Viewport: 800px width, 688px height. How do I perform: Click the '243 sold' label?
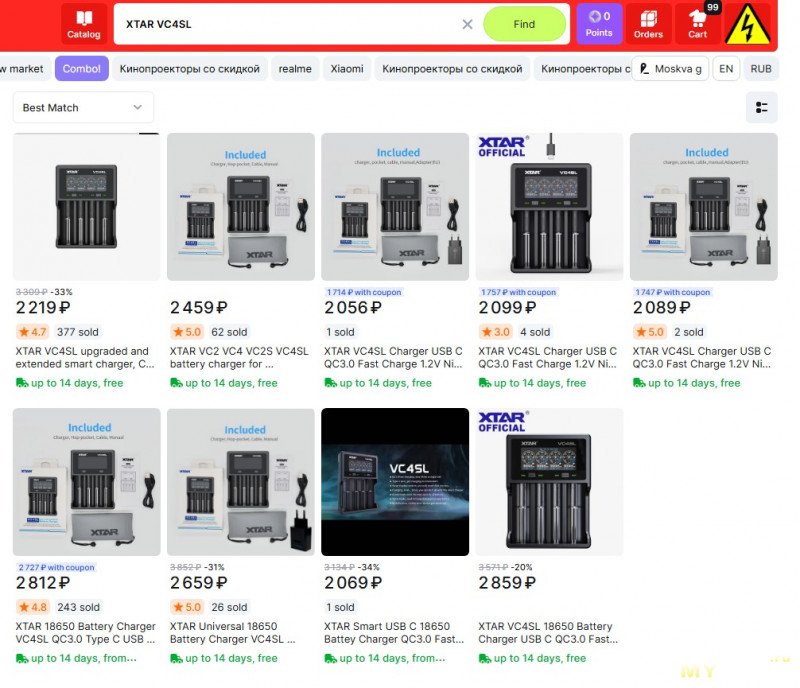pyautogui.click(x=78, y=607)
